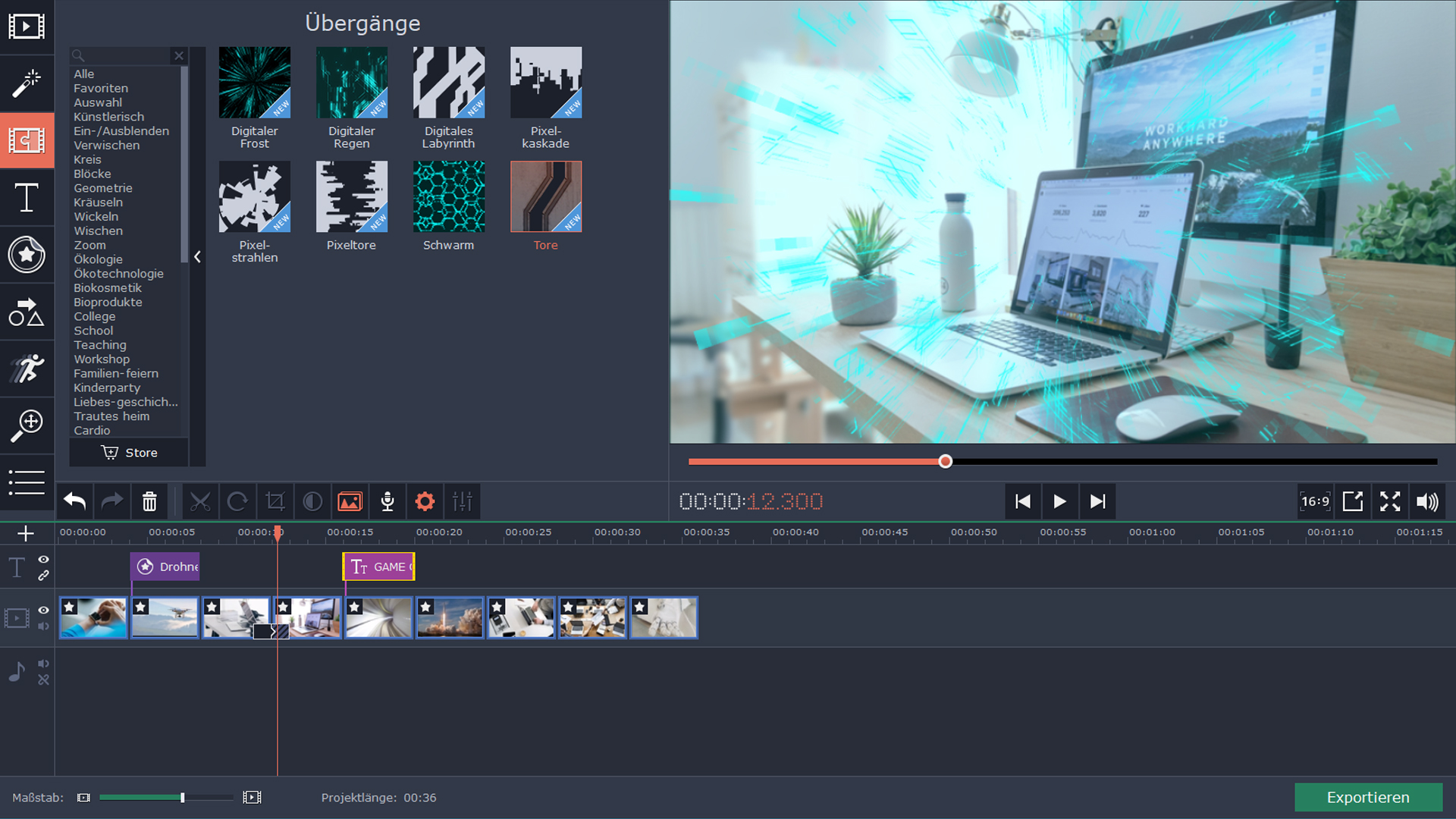Open color adjustments half-circle icon
1456x819 pixels.
[x=312, y=501]
